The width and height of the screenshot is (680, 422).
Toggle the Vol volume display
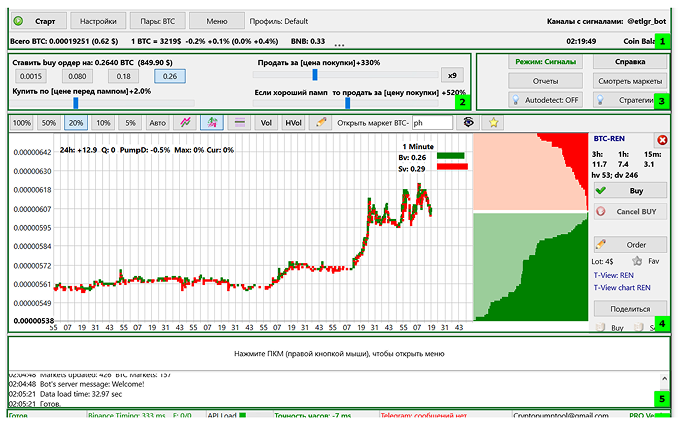point(266,122)
